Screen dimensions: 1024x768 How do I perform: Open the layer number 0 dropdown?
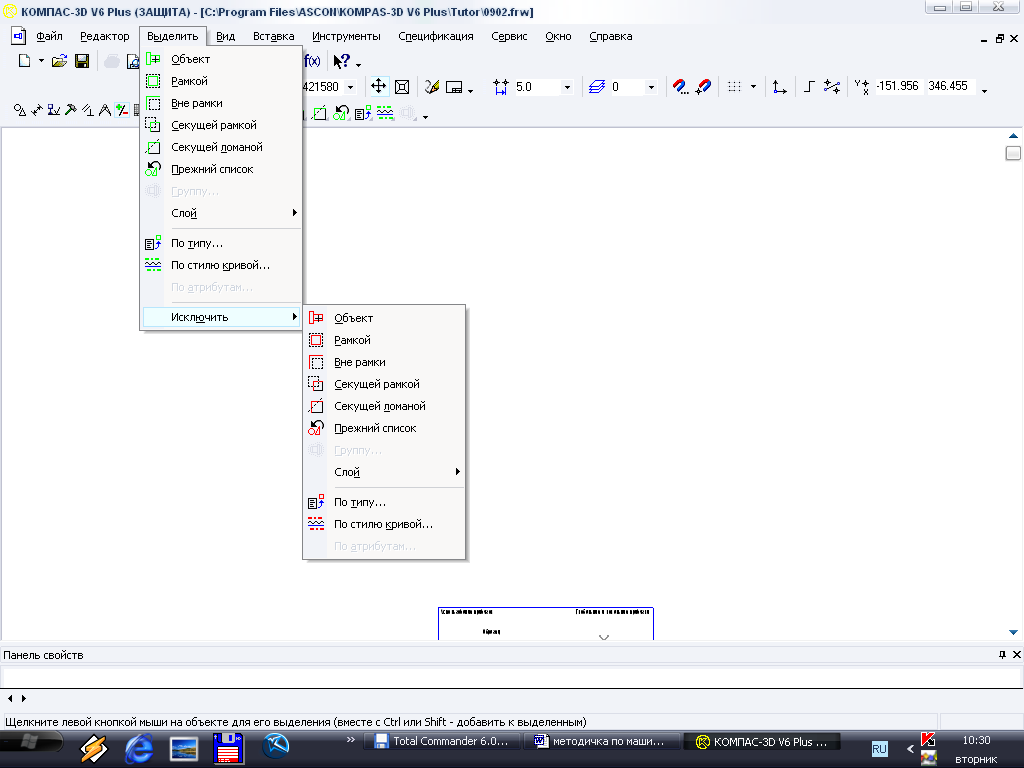tap(650, 87)
